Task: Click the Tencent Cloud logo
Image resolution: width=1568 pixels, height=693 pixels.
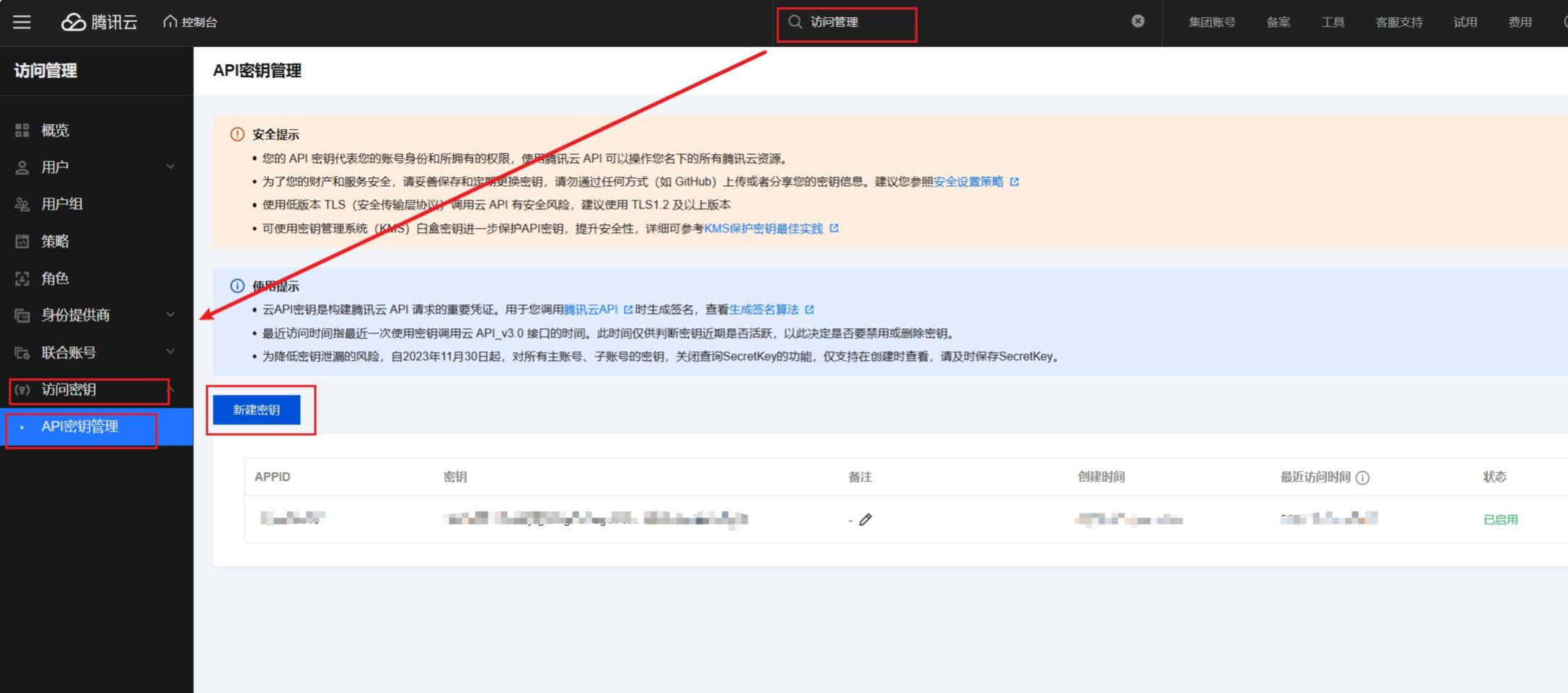Action: (99, 22)
